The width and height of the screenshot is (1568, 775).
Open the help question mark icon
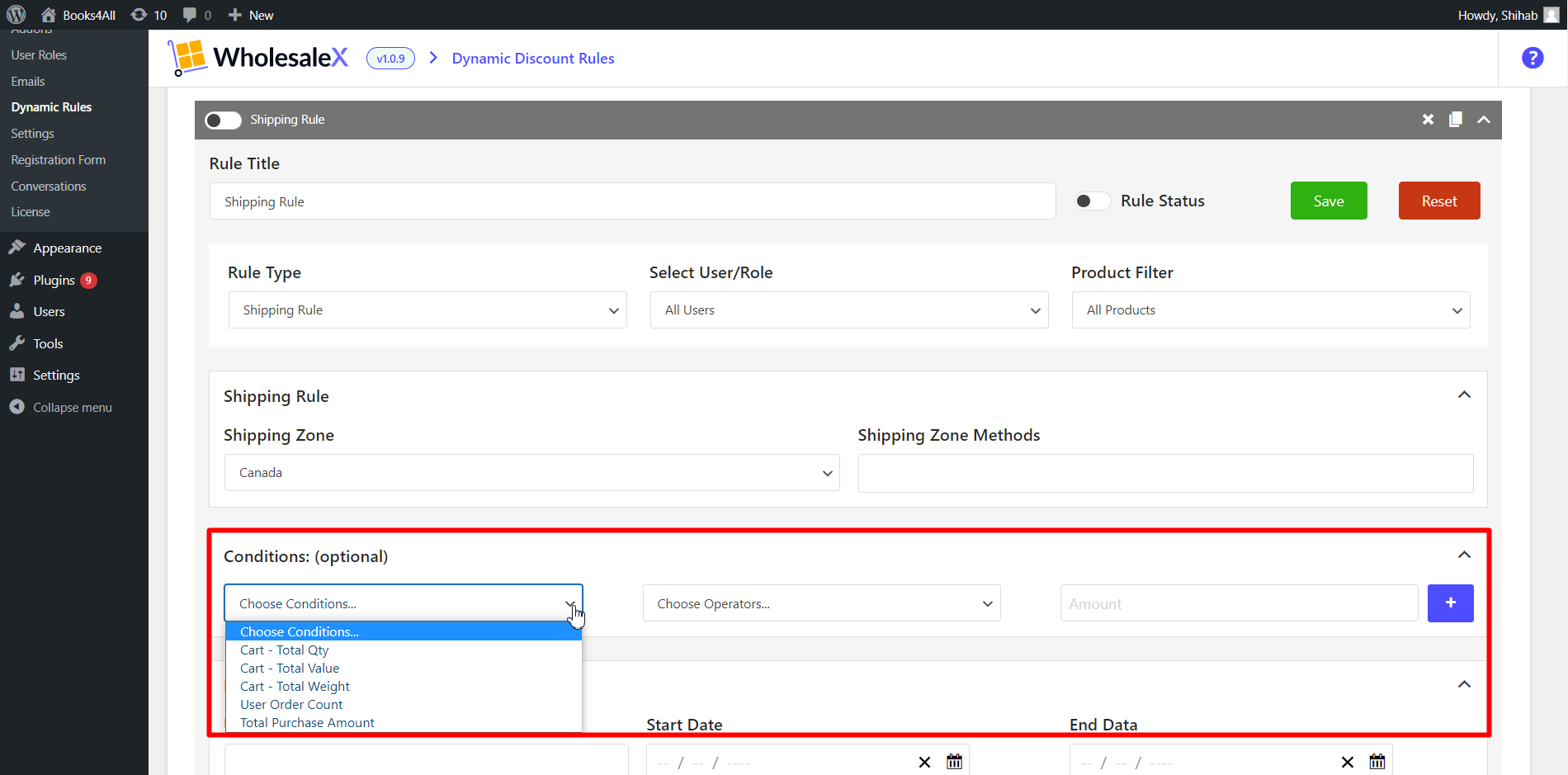[x=1533, y=58]
